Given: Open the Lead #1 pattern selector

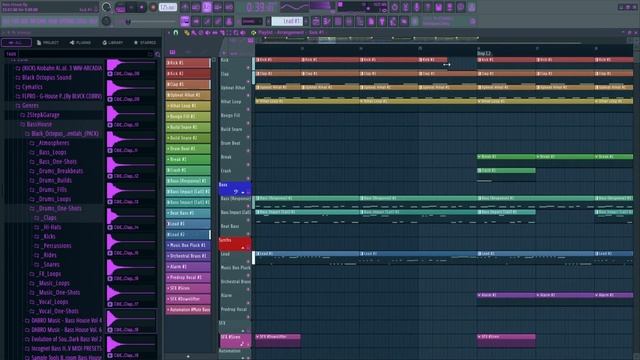Looking at the screenshot, I should [x=287, y=21].
